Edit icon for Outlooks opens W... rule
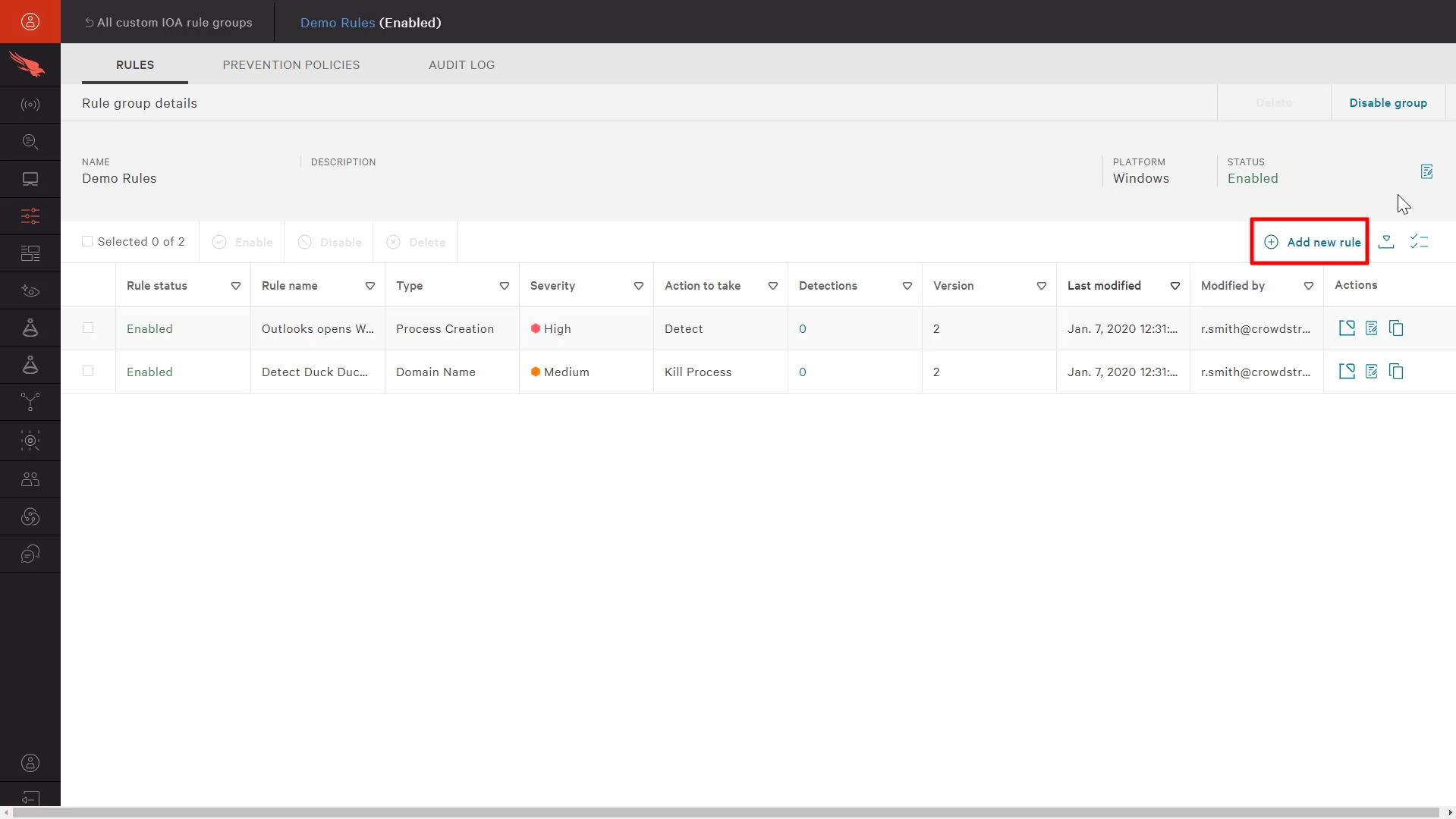The height and width of the screenshot is (819, 1456). (1371, 328)
